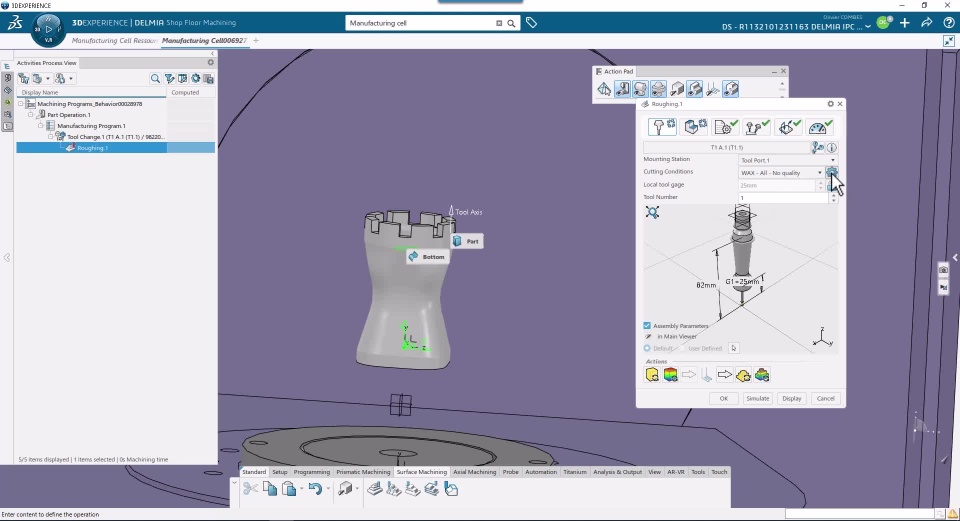
Task: Toggle the eighth Action Pad visibility icon
Action: tap(730, 89)
